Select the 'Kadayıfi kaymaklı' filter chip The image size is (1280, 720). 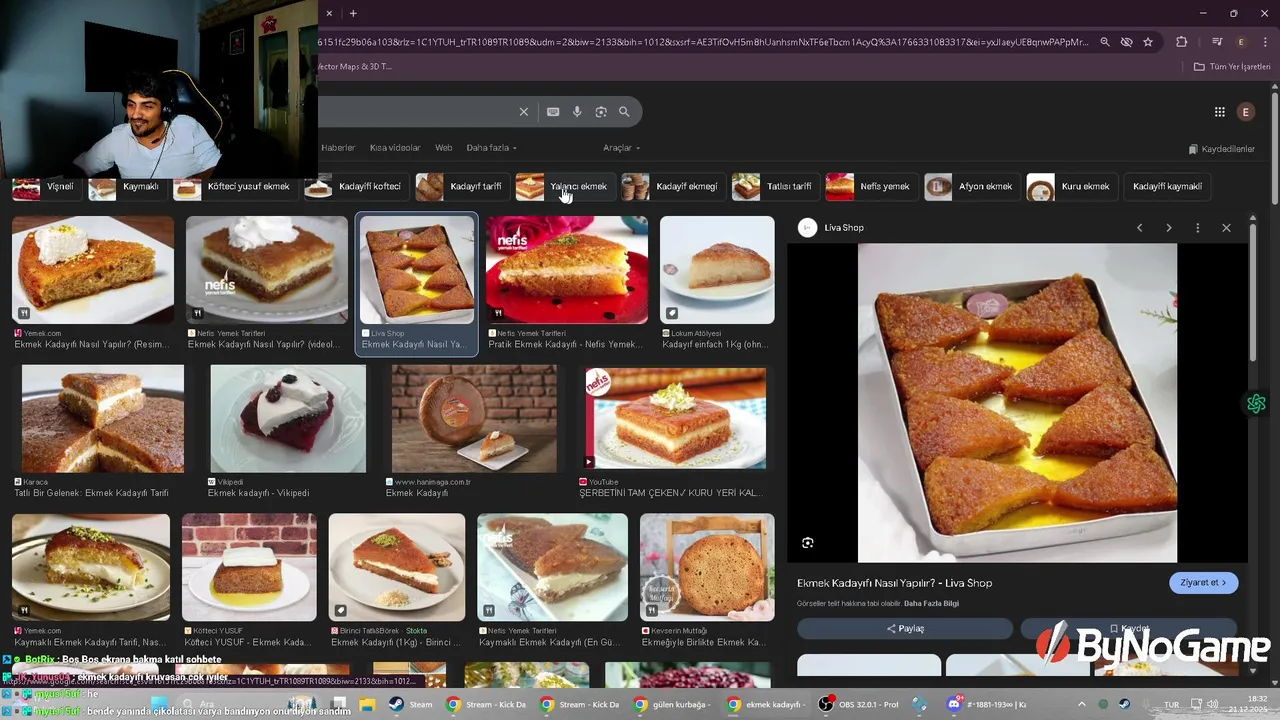coord(1167,187)
